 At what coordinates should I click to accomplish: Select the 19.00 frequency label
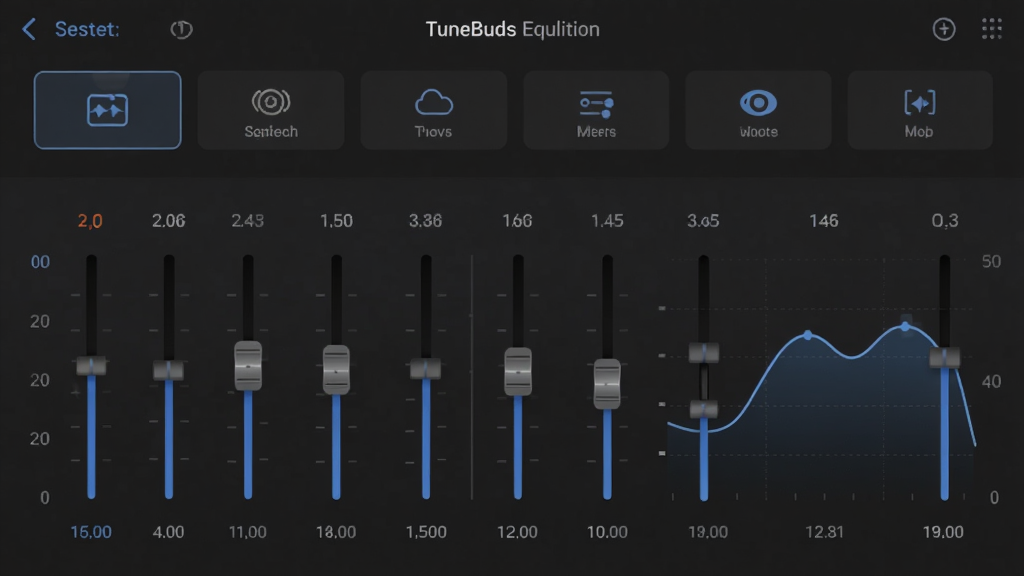[943, 532]
